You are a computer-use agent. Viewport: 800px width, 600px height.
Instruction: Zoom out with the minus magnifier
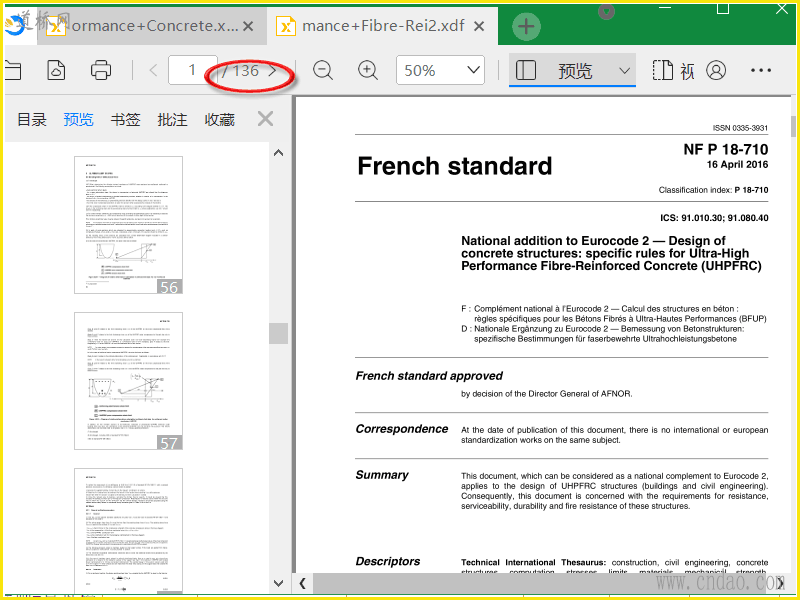point(323,70)
